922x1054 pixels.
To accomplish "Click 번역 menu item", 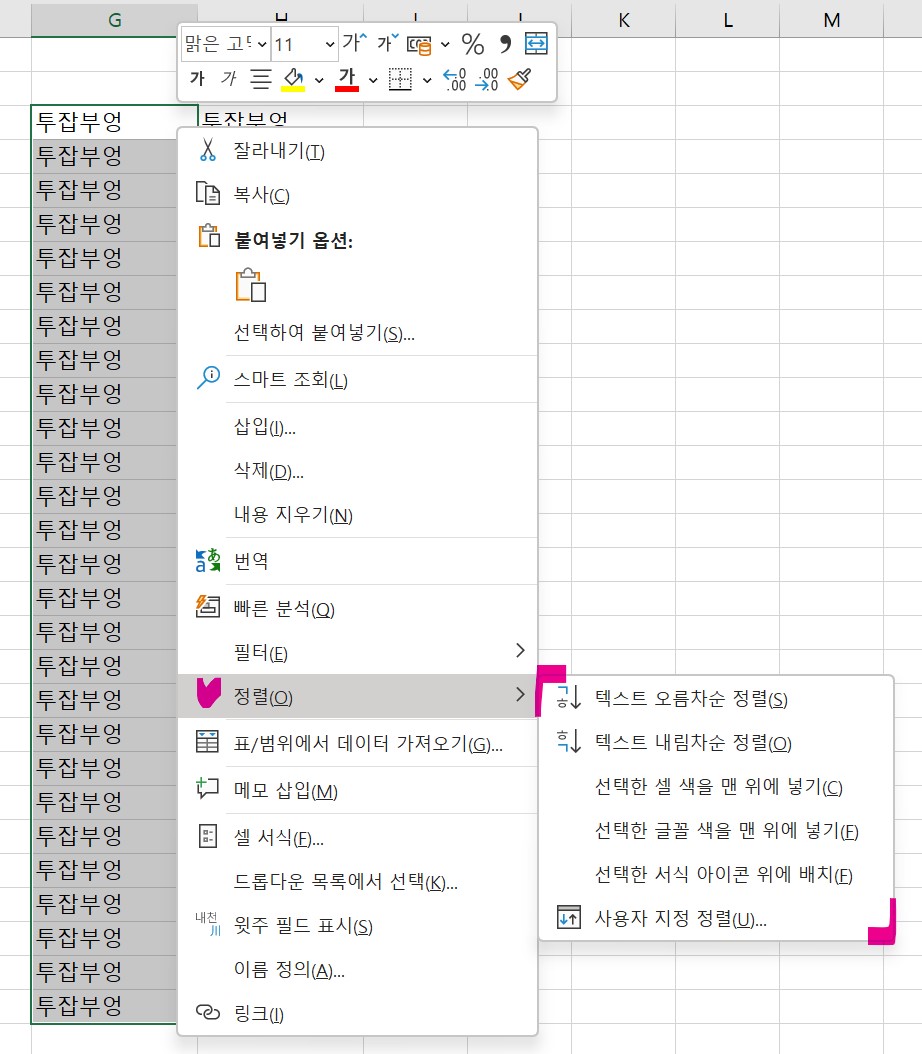I will (358, 561).
